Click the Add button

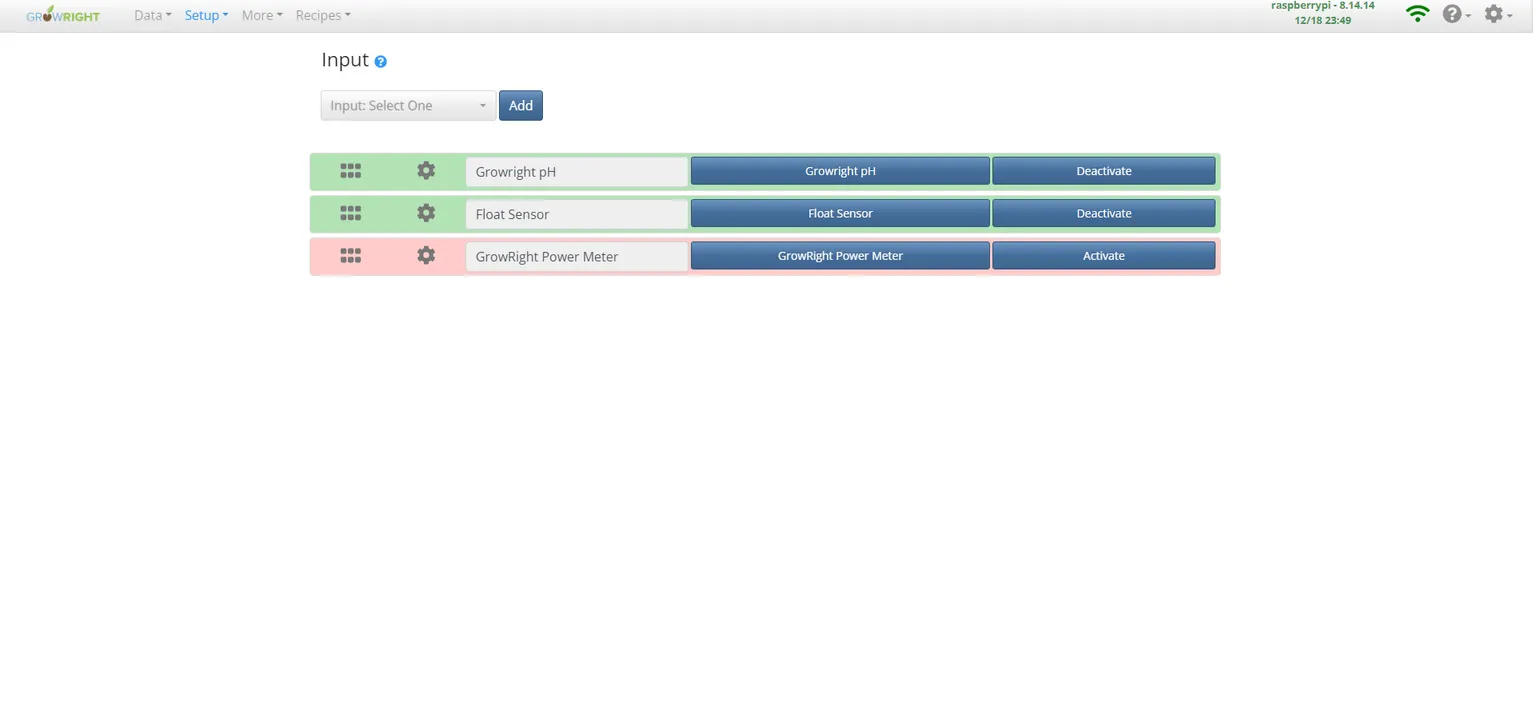(x=520, y=106)
